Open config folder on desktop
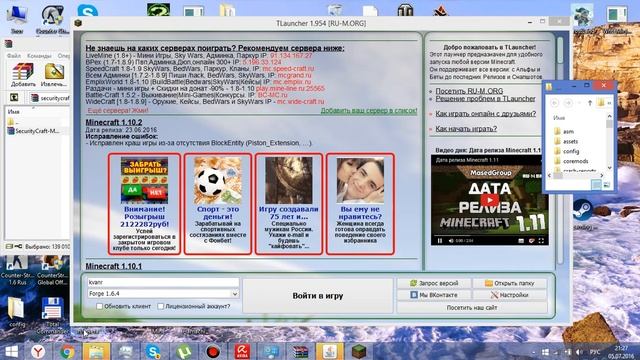Viewport: 640px width, 360px height. (17, 312)
